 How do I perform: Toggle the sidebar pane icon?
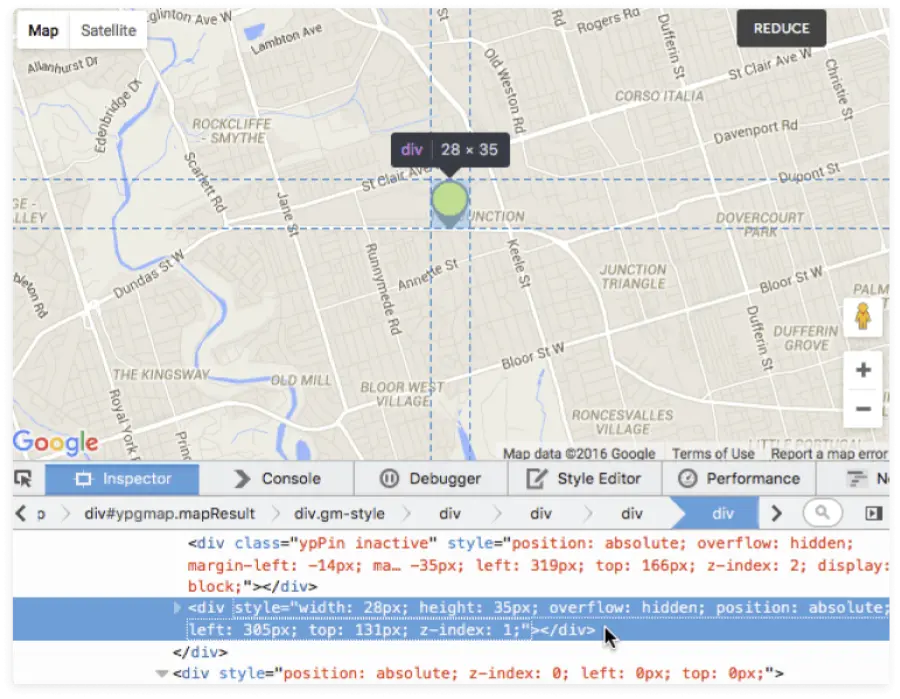click(x=874, y=513)
